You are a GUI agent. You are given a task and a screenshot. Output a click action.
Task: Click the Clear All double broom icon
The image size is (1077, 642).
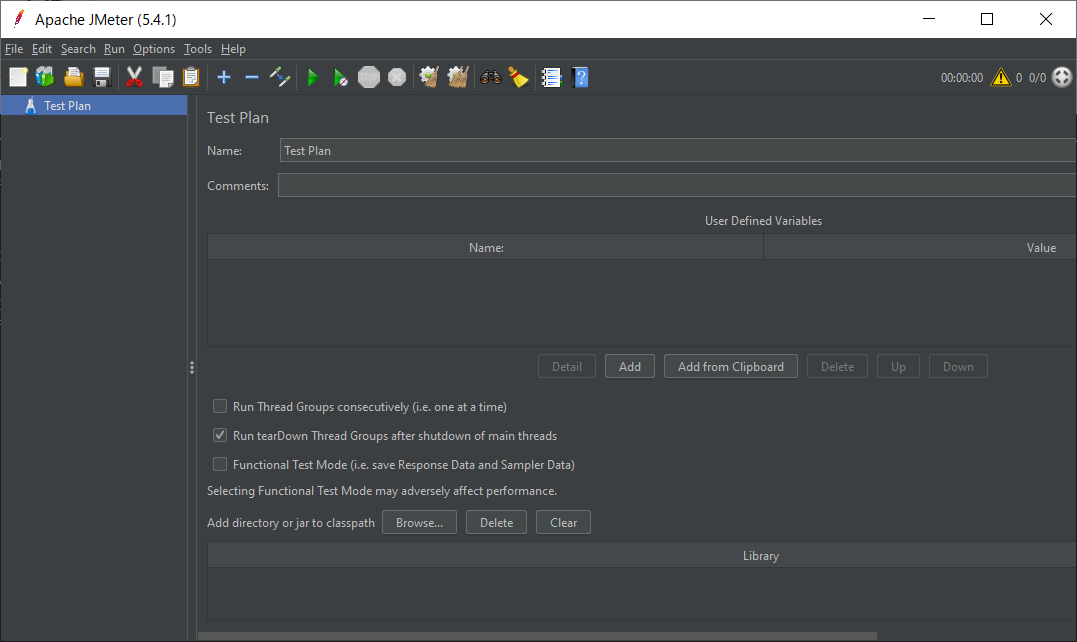458,78
